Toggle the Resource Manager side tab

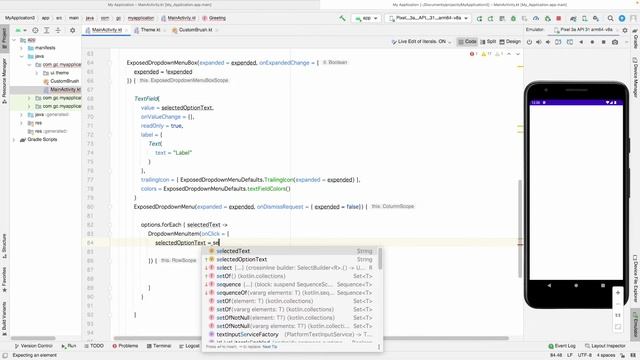4,81
